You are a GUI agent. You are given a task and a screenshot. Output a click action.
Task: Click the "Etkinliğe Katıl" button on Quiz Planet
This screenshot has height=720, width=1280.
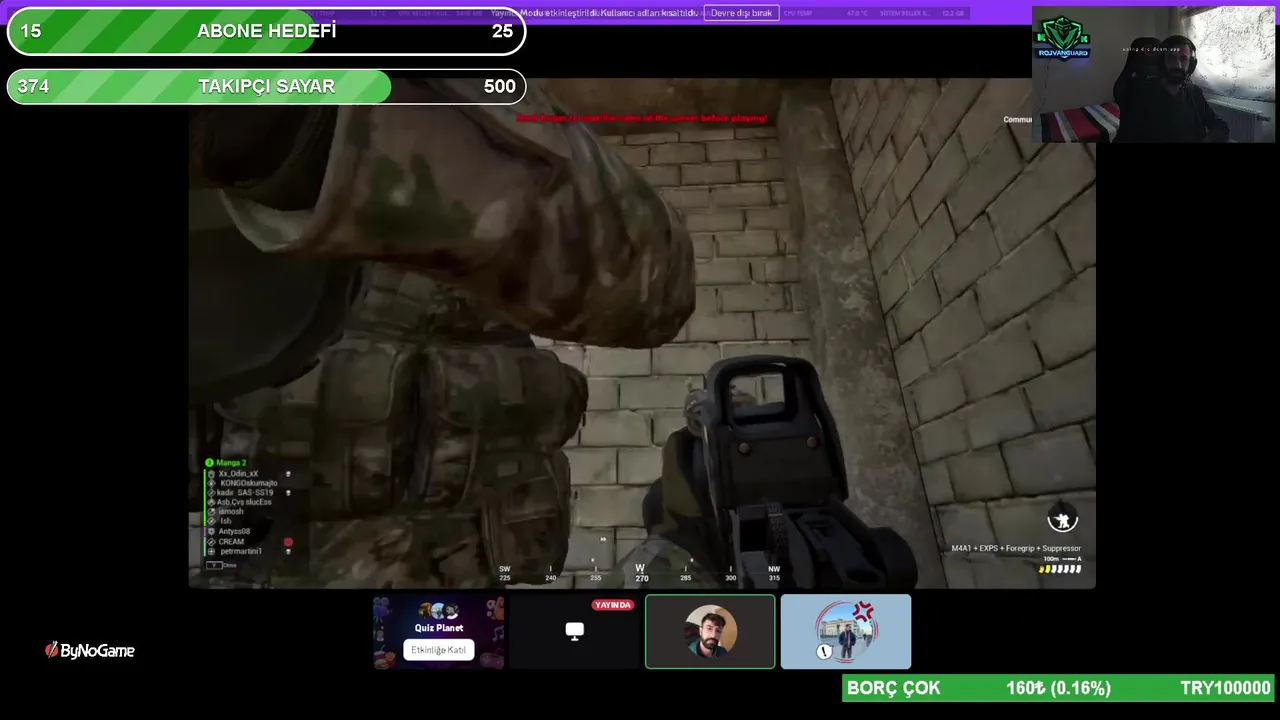click(439, 650)
